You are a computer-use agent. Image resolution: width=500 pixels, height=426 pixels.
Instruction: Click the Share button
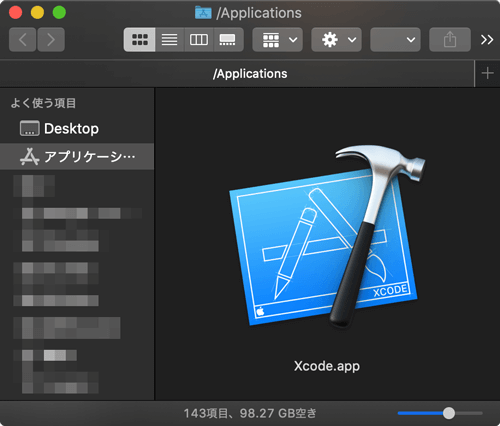[450, 40]
